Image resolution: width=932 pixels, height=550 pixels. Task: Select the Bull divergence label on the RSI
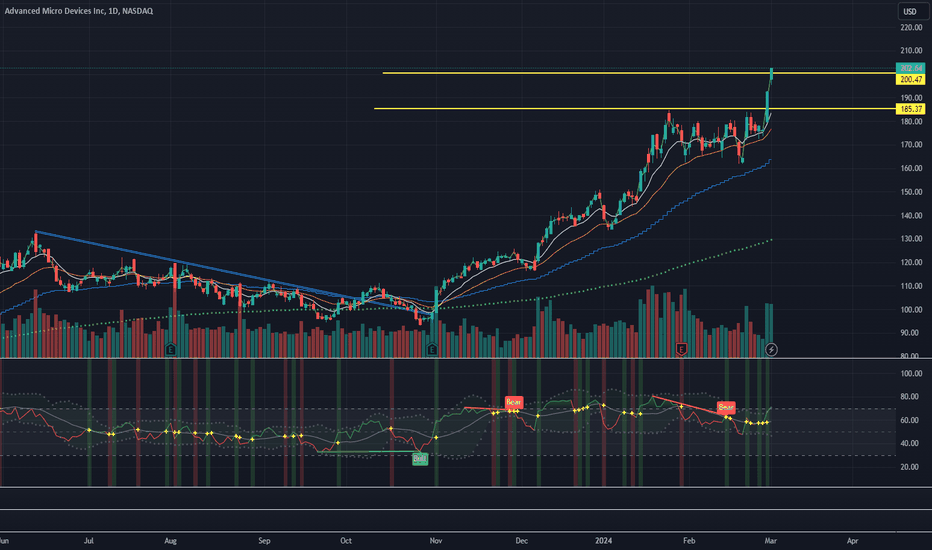point(420,459)
